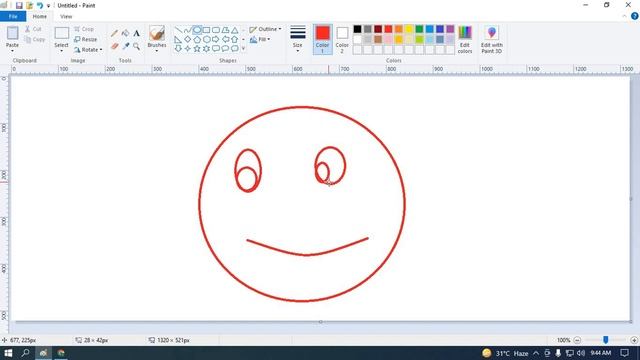Pick the green color swatch
This screenshot has height=360, width=640.
tap(419, 29)
